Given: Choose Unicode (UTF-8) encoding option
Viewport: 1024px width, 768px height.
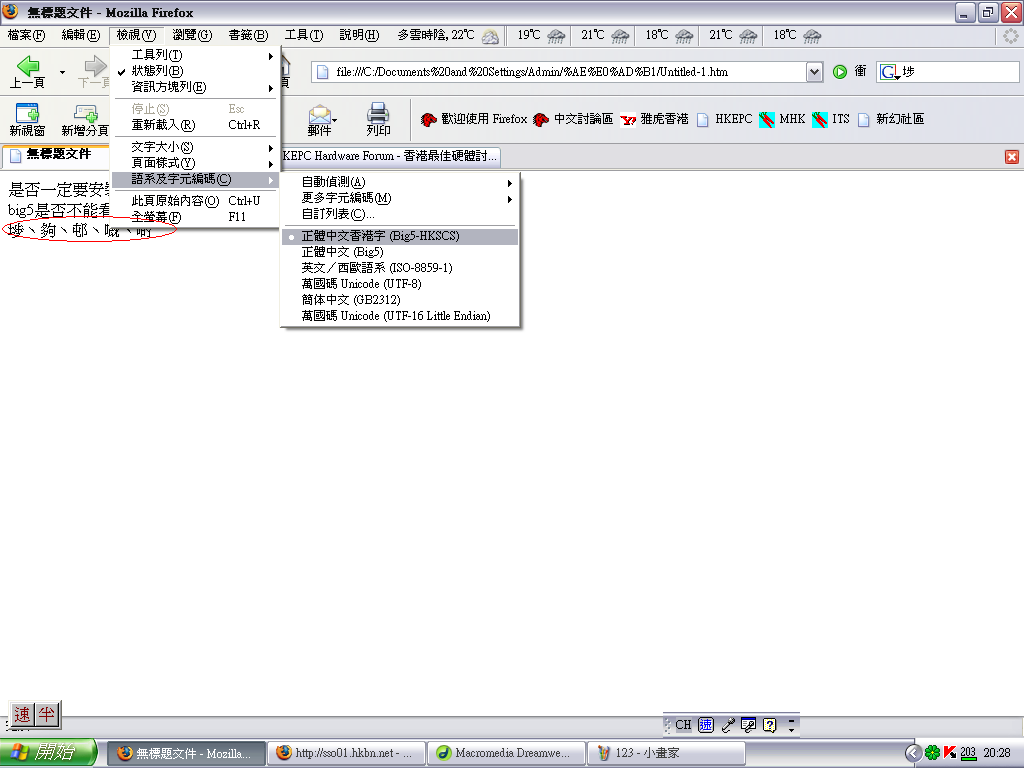Looking at the screenshot, I should click(361, 284).
